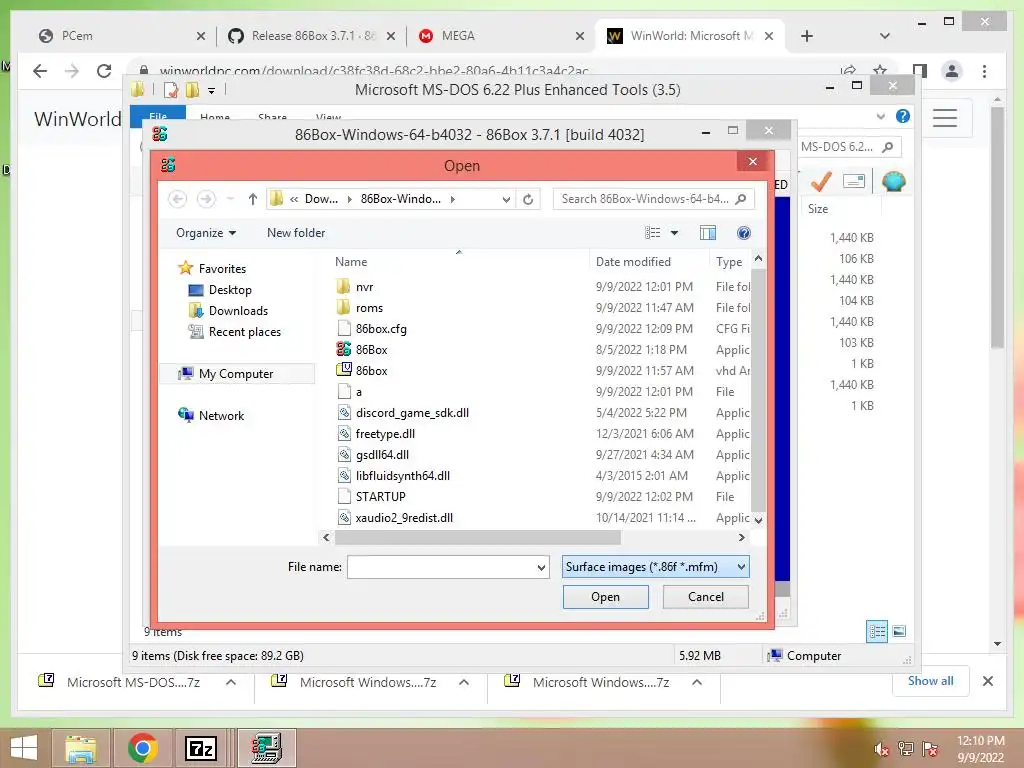Close the WinWorld browser tab

[x=769, y=36]
